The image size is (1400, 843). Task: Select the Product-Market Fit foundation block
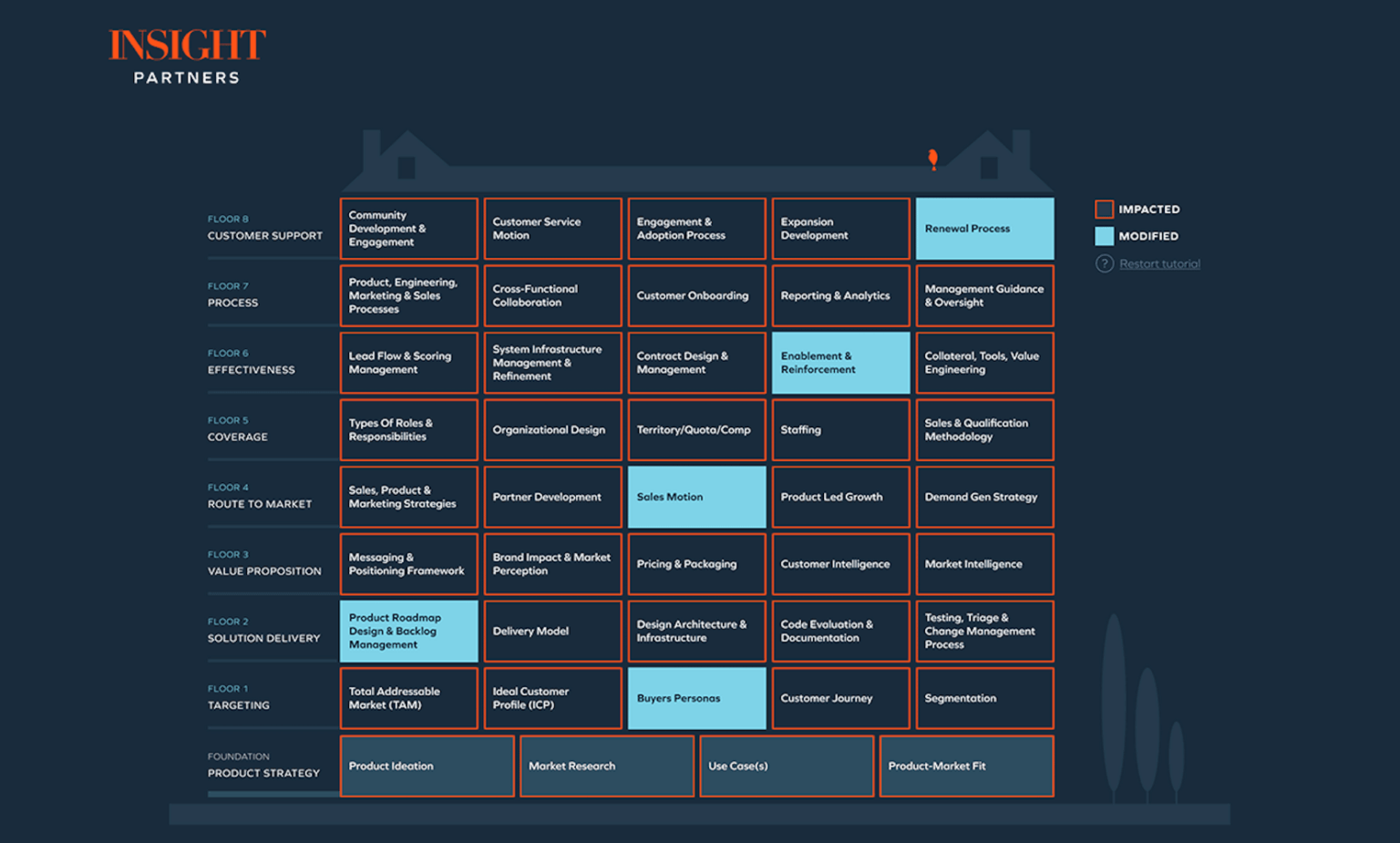tap(966, 766)
